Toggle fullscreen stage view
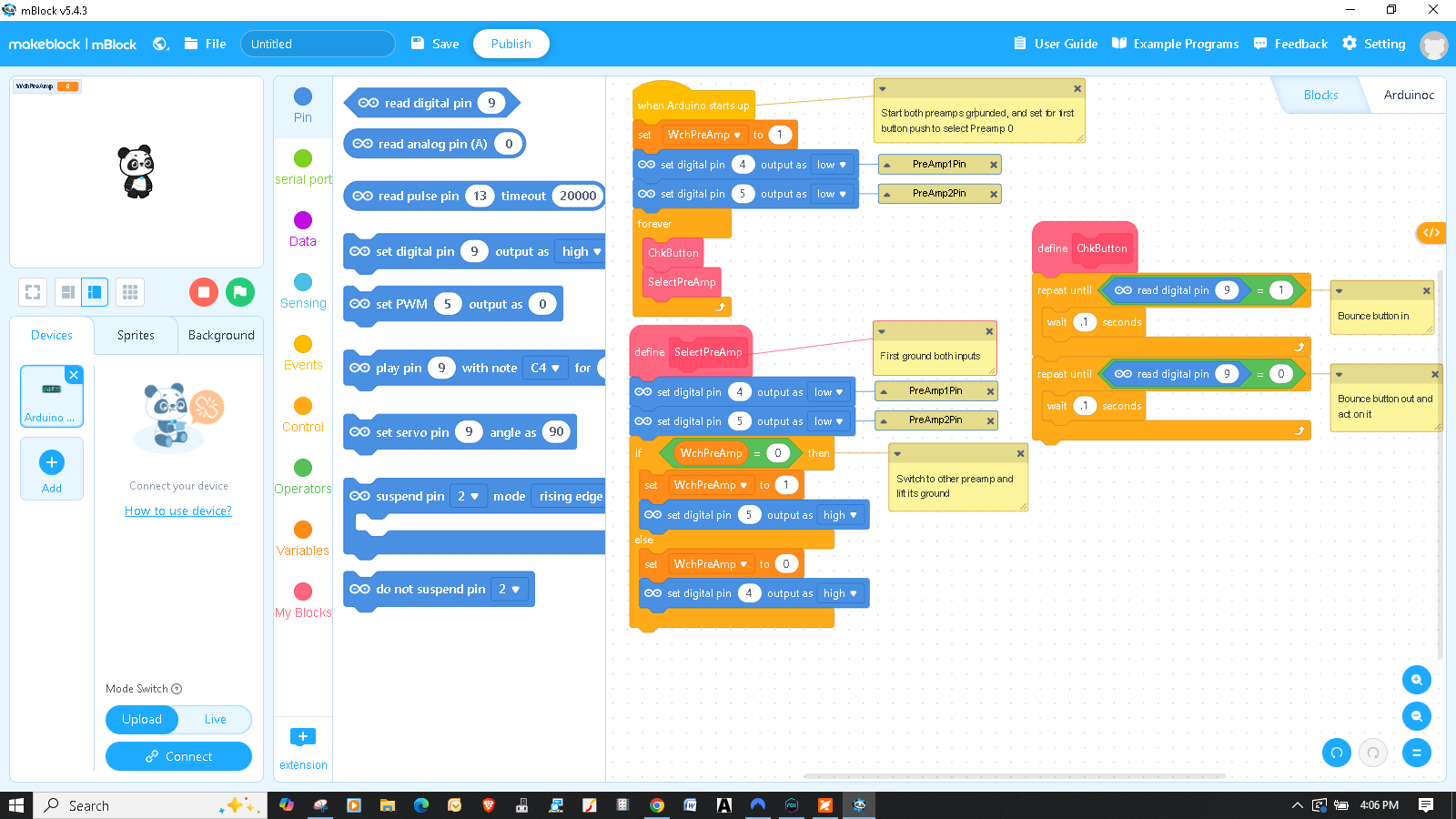The width and height of the screenshot is (1456, 819). [x=33, y=292]
